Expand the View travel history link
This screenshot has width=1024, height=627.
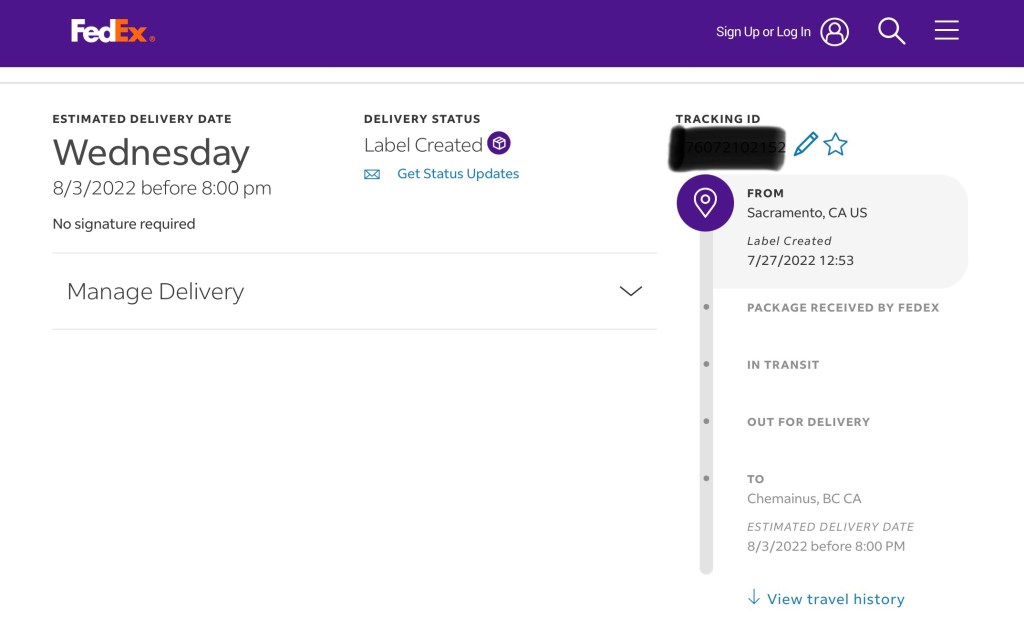coord(835,599)
